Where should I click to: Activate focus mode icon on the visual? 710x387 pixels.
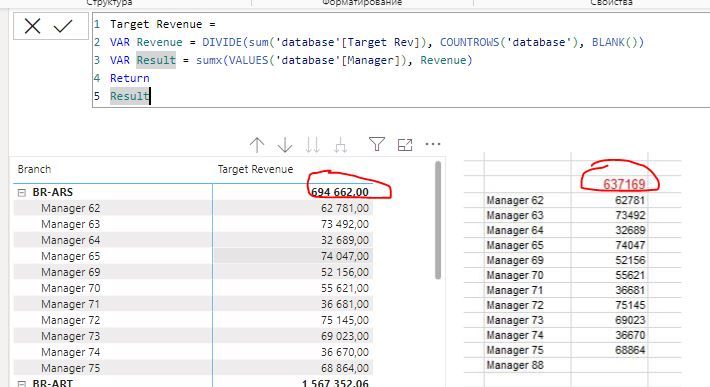pyautogui.click(x=405, y=145)
